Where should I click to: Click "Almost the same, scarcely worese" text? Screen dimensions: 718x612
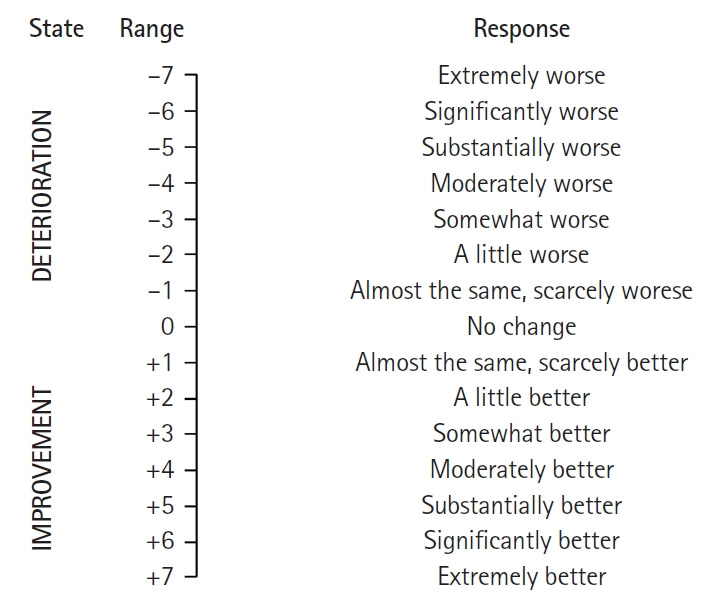click(521, 290)
